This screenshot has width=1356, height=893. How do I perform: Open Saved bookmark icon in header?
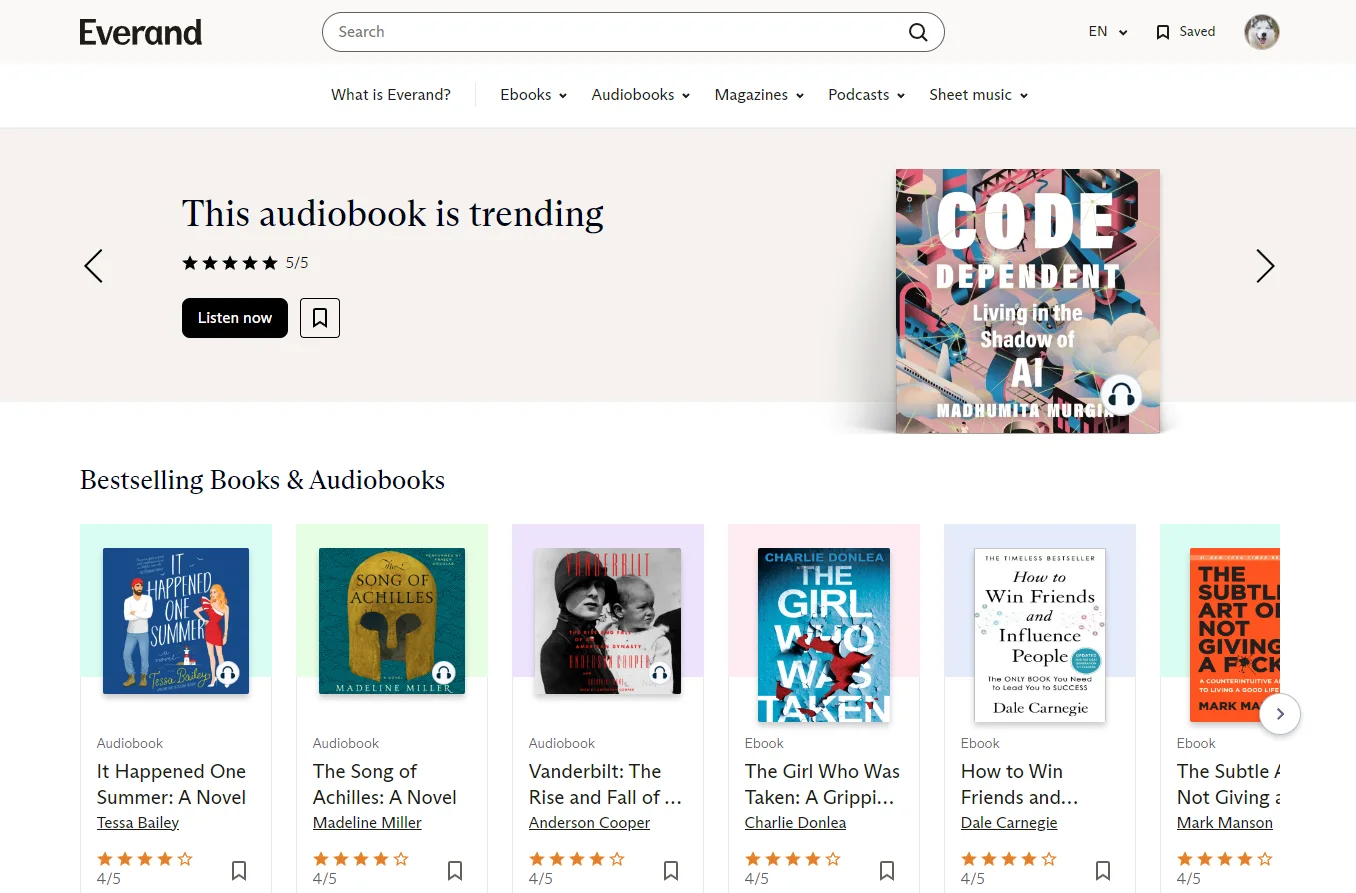(1162, 32)
